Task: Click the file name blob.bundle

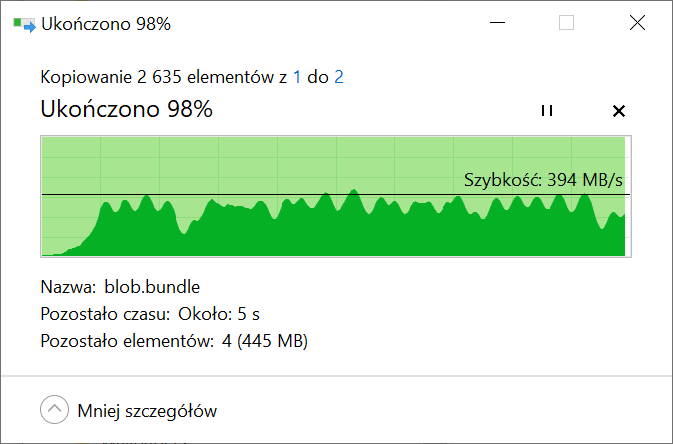Action: point(152,287)
